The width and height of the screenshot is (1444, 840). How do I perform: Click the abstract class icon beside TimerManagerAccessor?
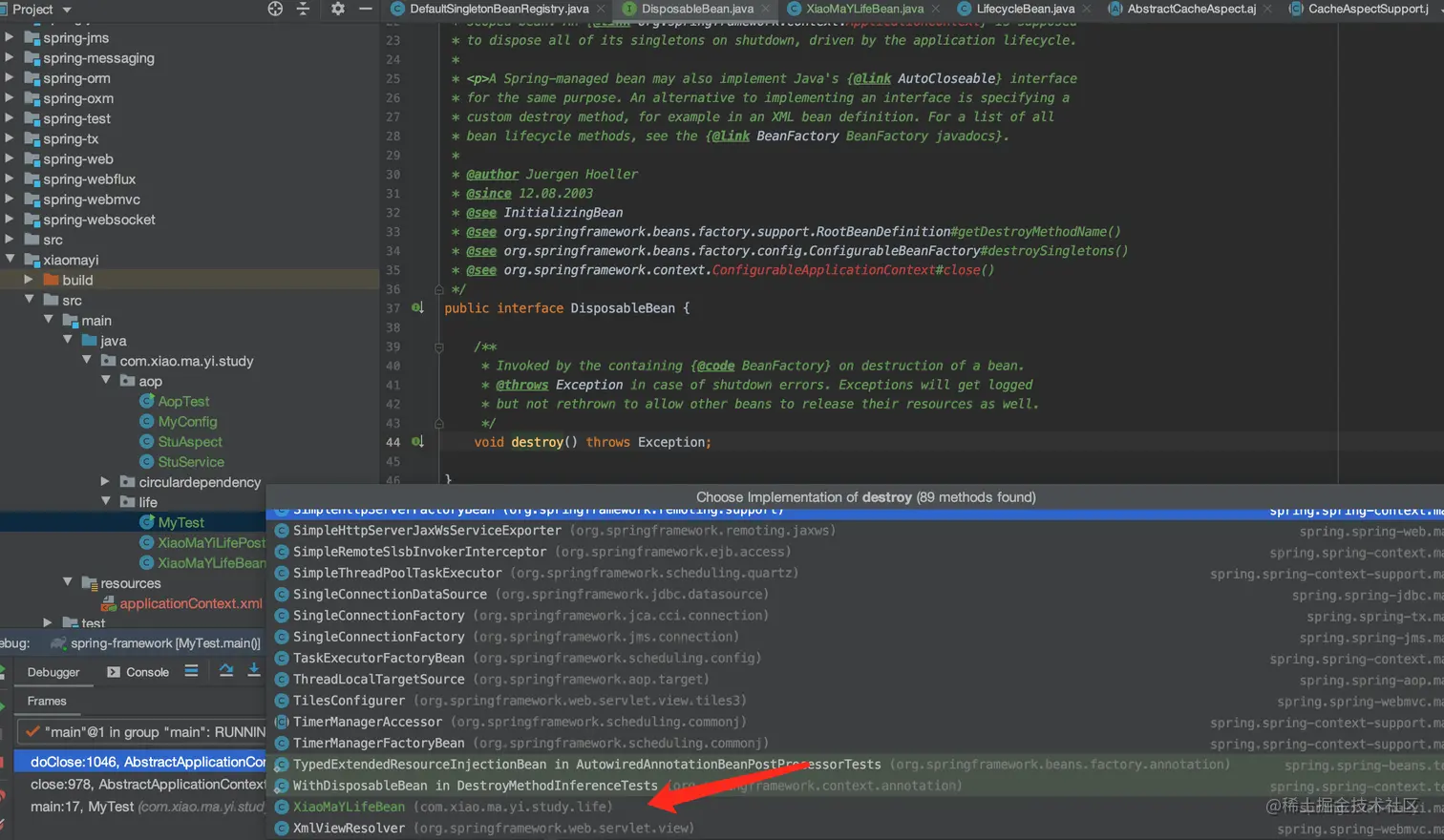coord(282,722)
